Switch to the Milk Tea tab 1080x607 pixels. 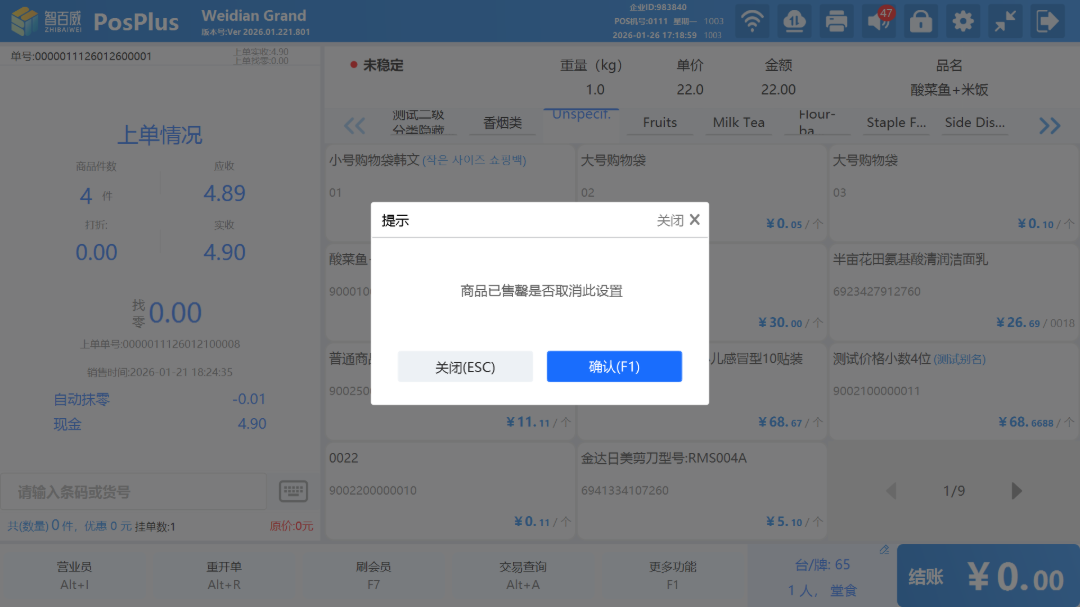738,123
